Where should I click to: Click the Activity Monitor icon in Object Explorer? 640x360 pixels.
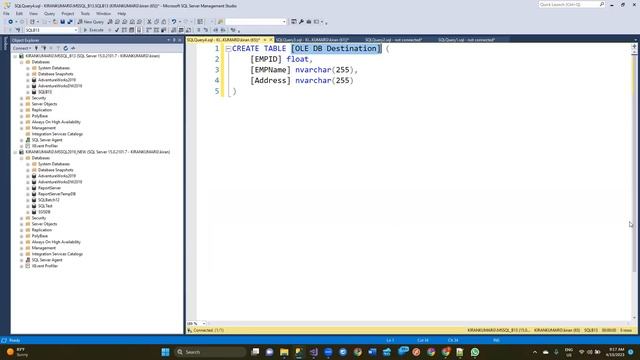[x=73, y=48]
